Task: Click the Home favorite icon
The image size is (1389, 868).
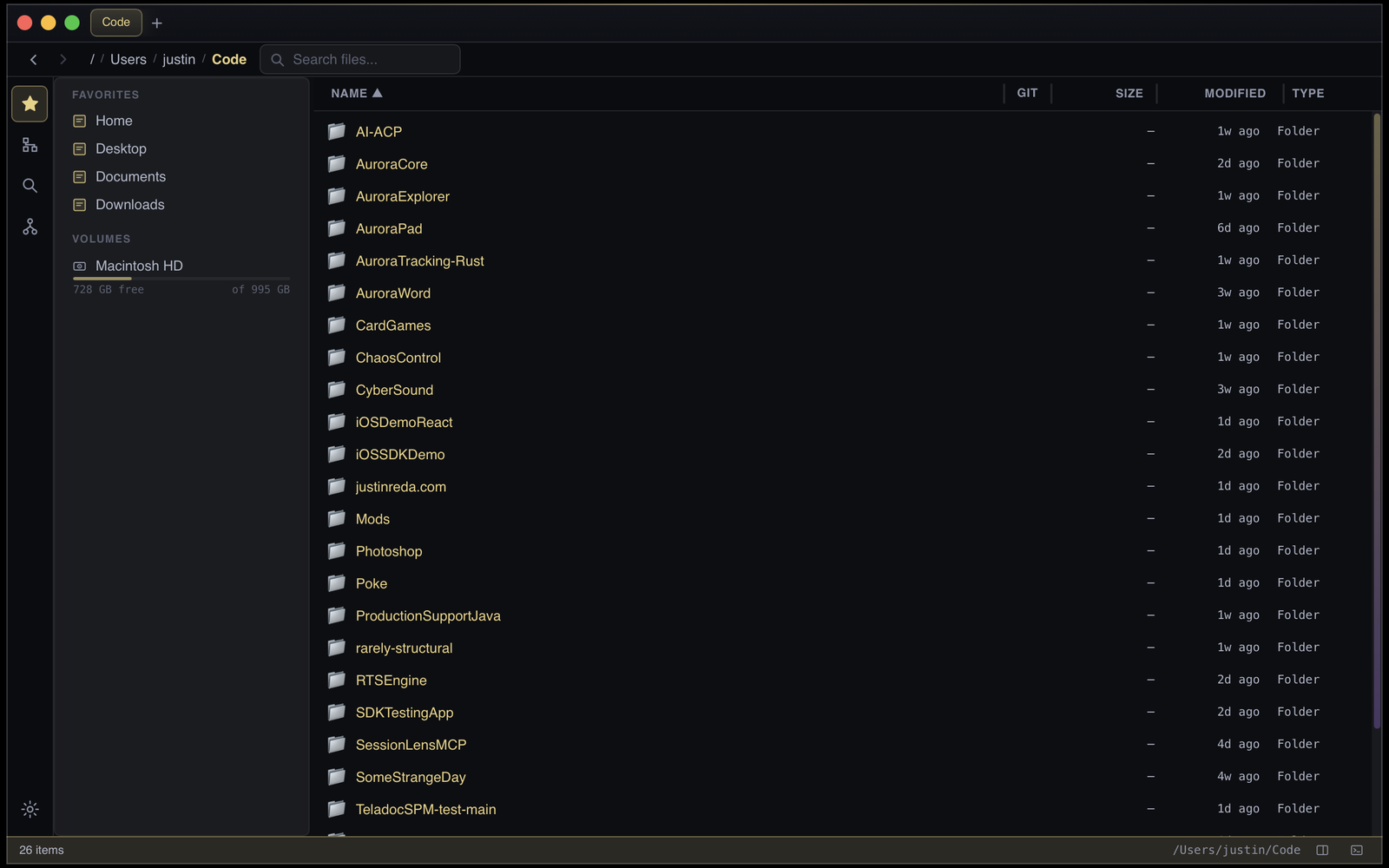Action: tap(80, 121)
